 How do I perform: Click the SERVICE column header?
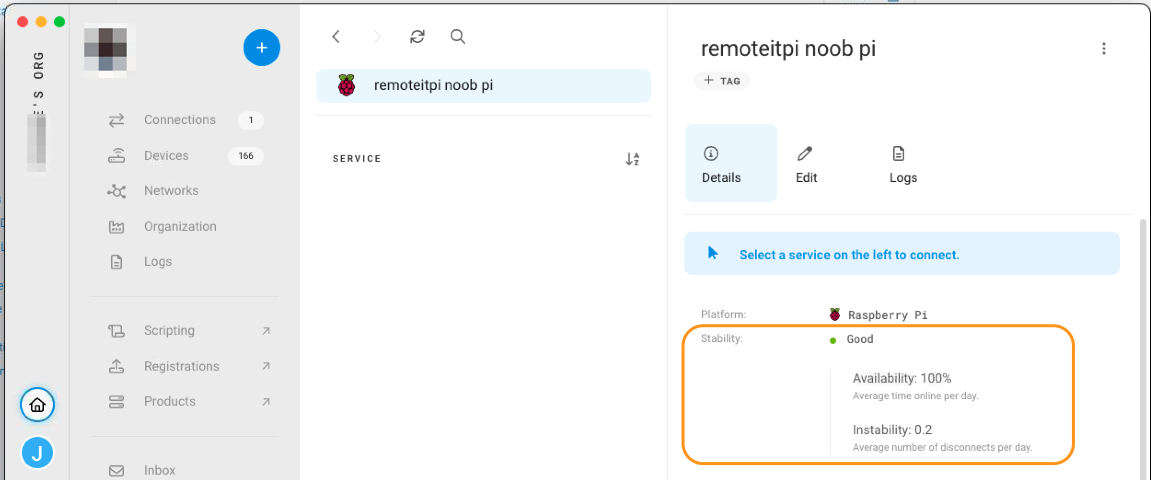click(357, 159)
